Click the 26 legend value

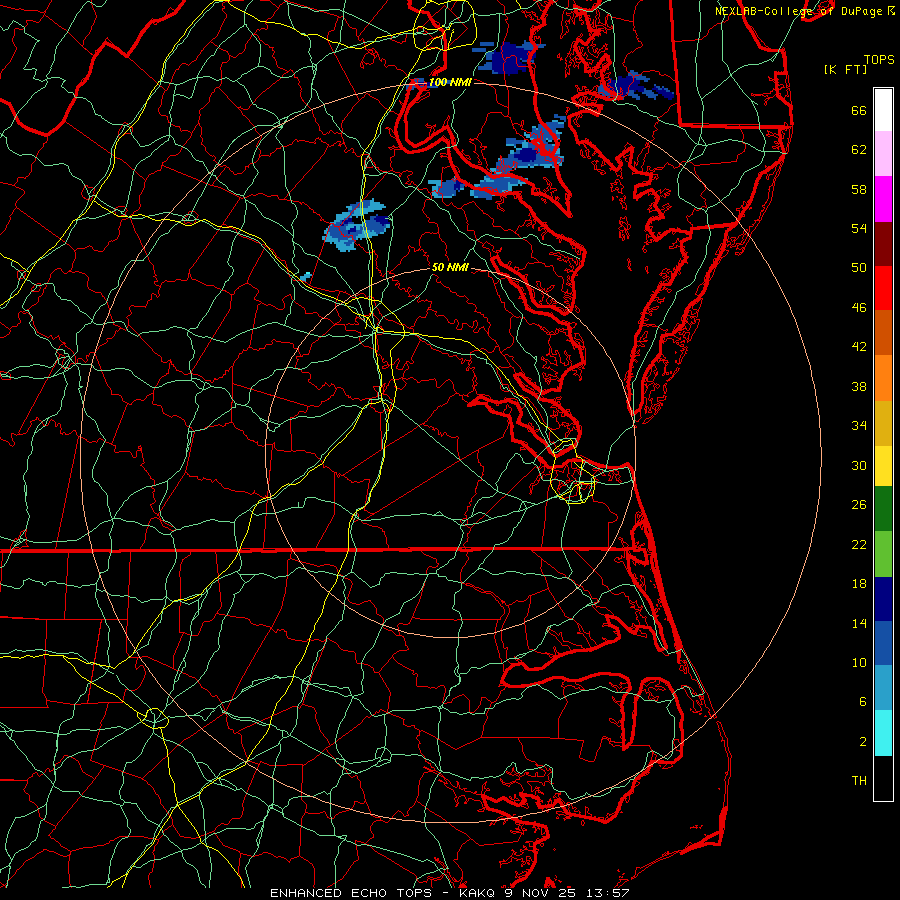[x=859, y=505]
